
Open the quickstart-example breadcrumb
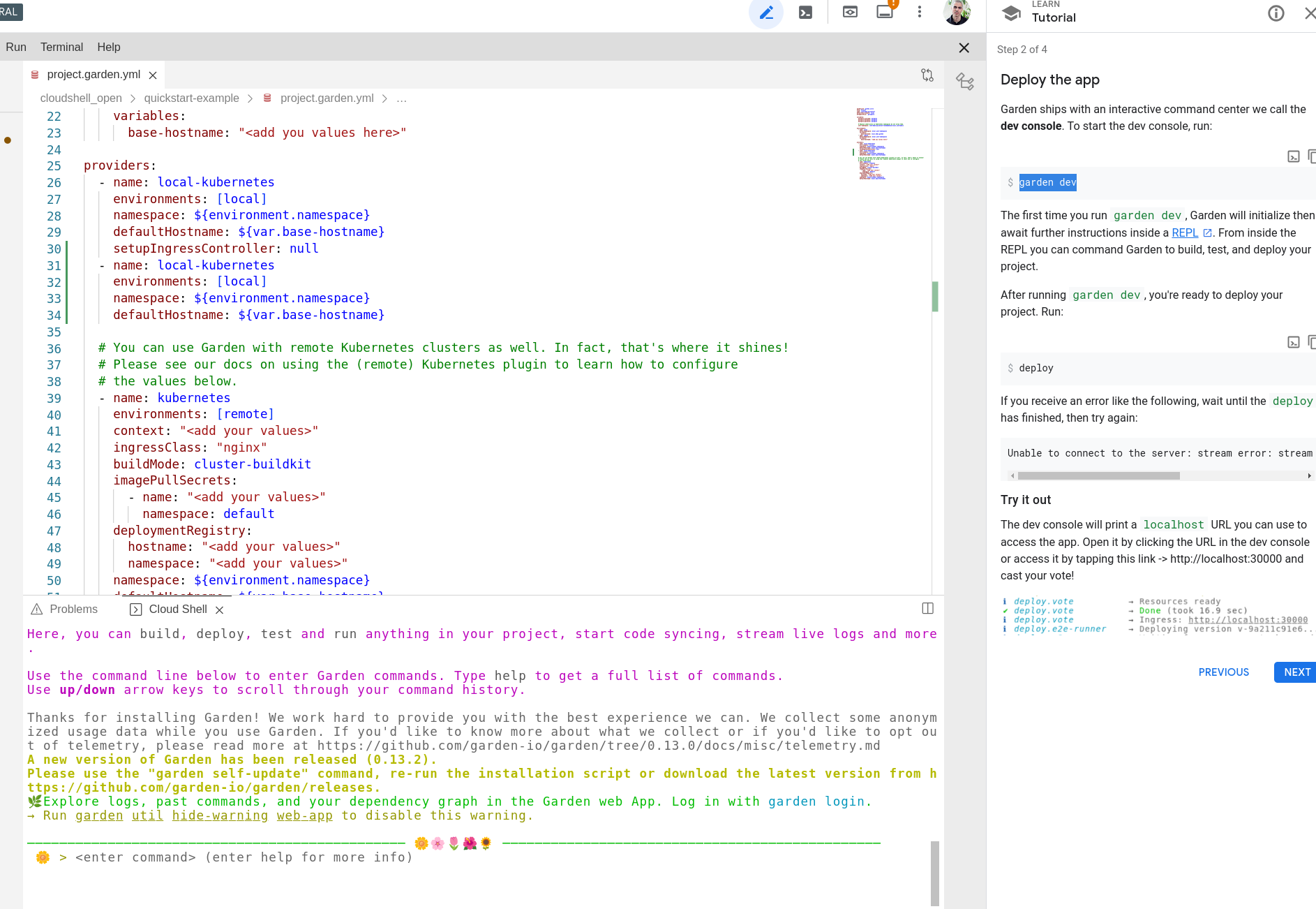coord(191,98)
